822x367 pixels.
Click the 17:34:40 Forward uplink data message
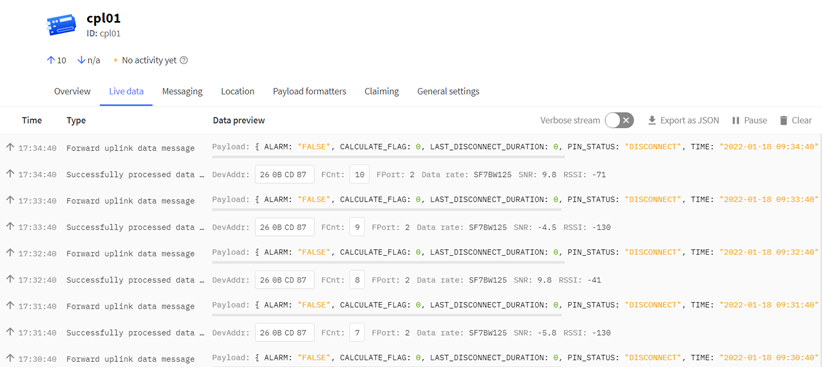coord(130,148)
